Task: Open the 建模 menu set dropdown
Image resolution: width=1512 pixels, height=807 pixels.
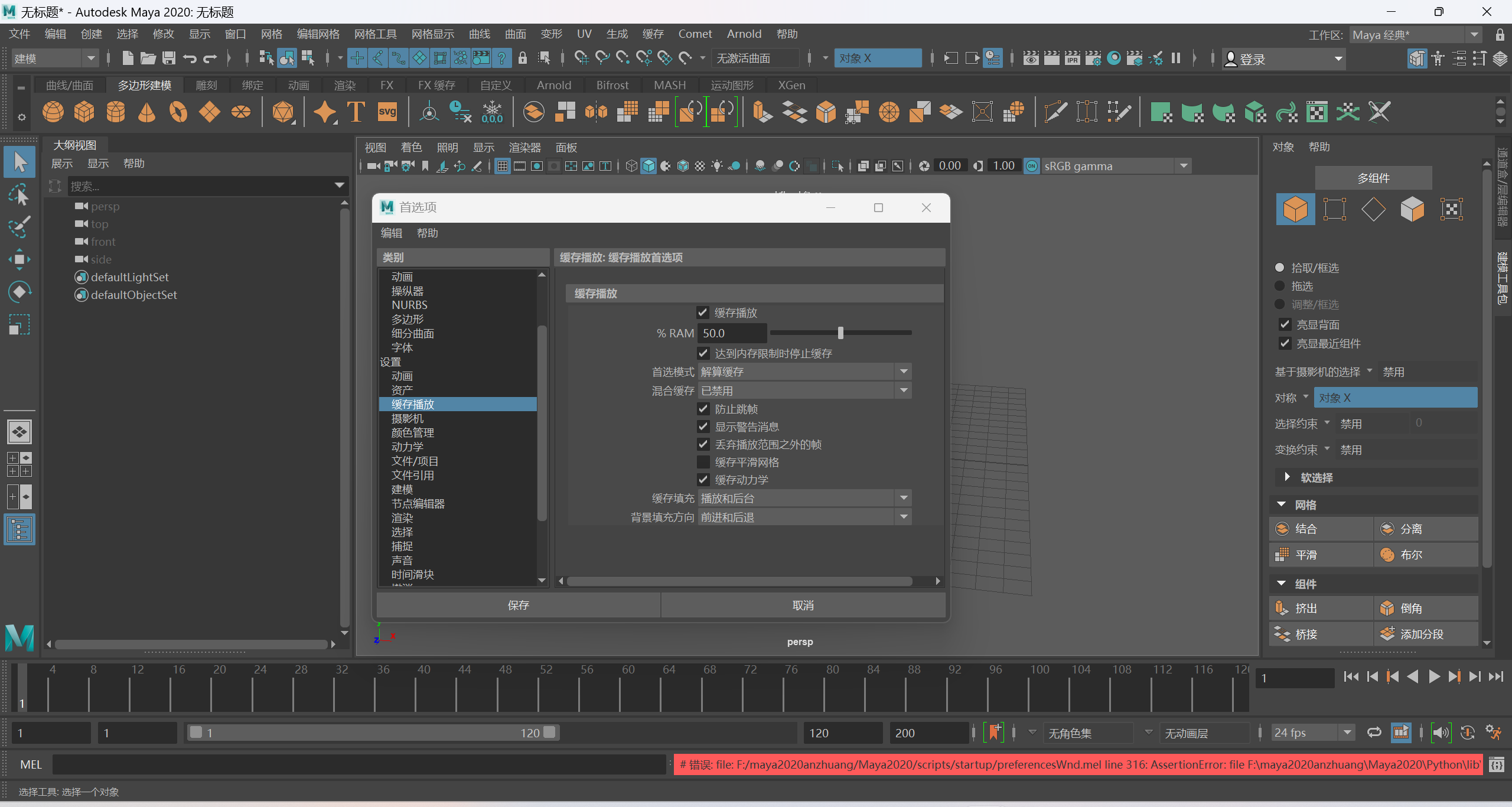Action: click(54, 58)
